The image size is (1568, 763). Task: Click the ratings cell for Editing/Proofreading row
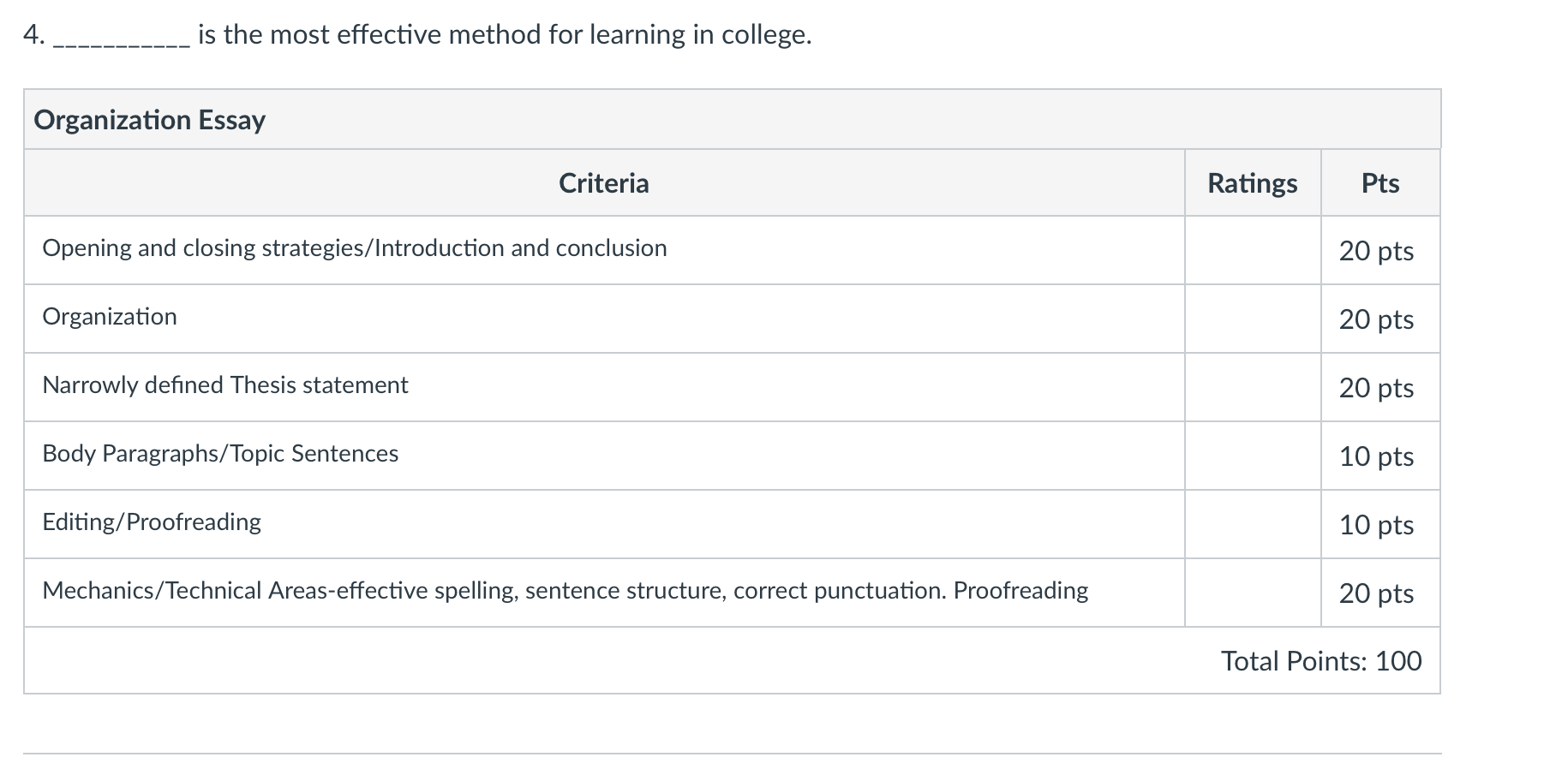click(1253, 524)
